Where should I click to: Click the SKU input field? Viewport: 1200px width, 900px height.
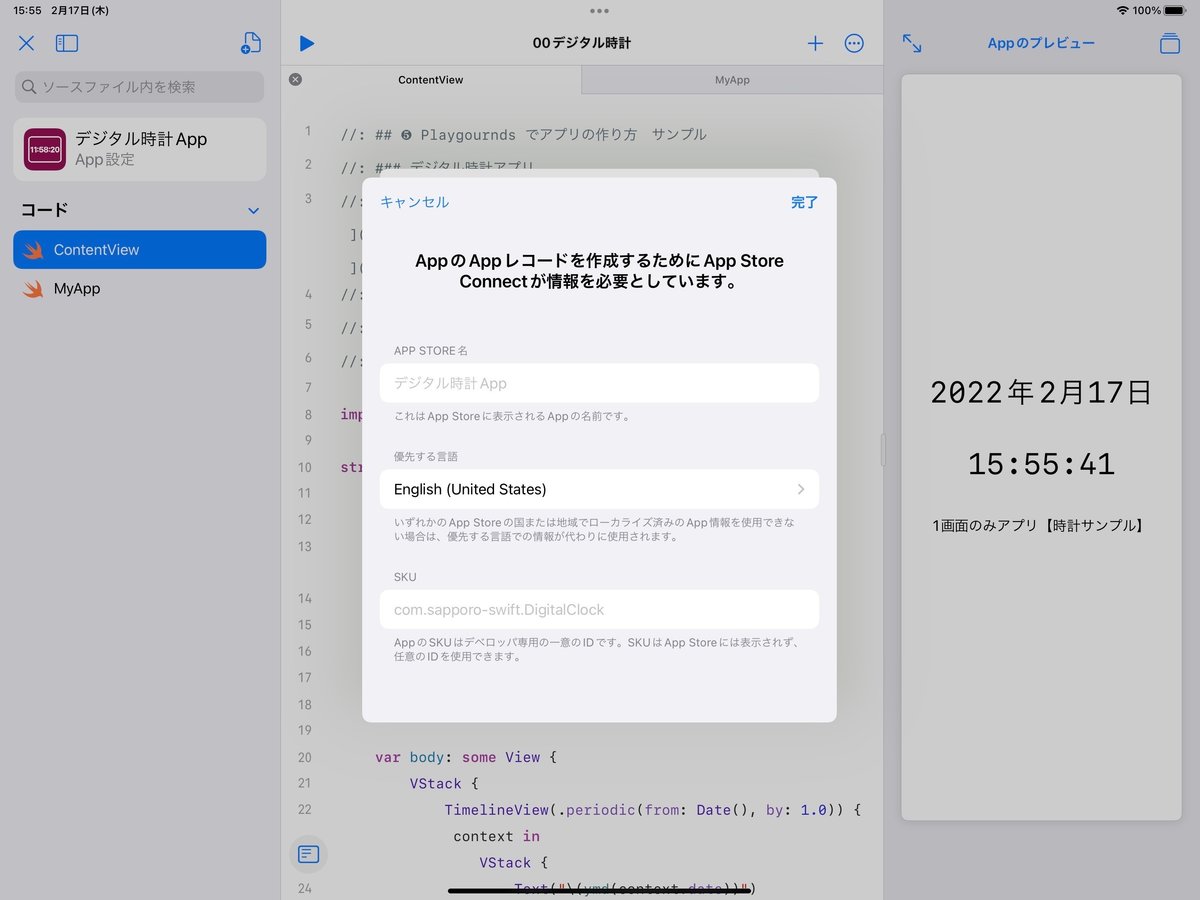(x=599, y=609)
